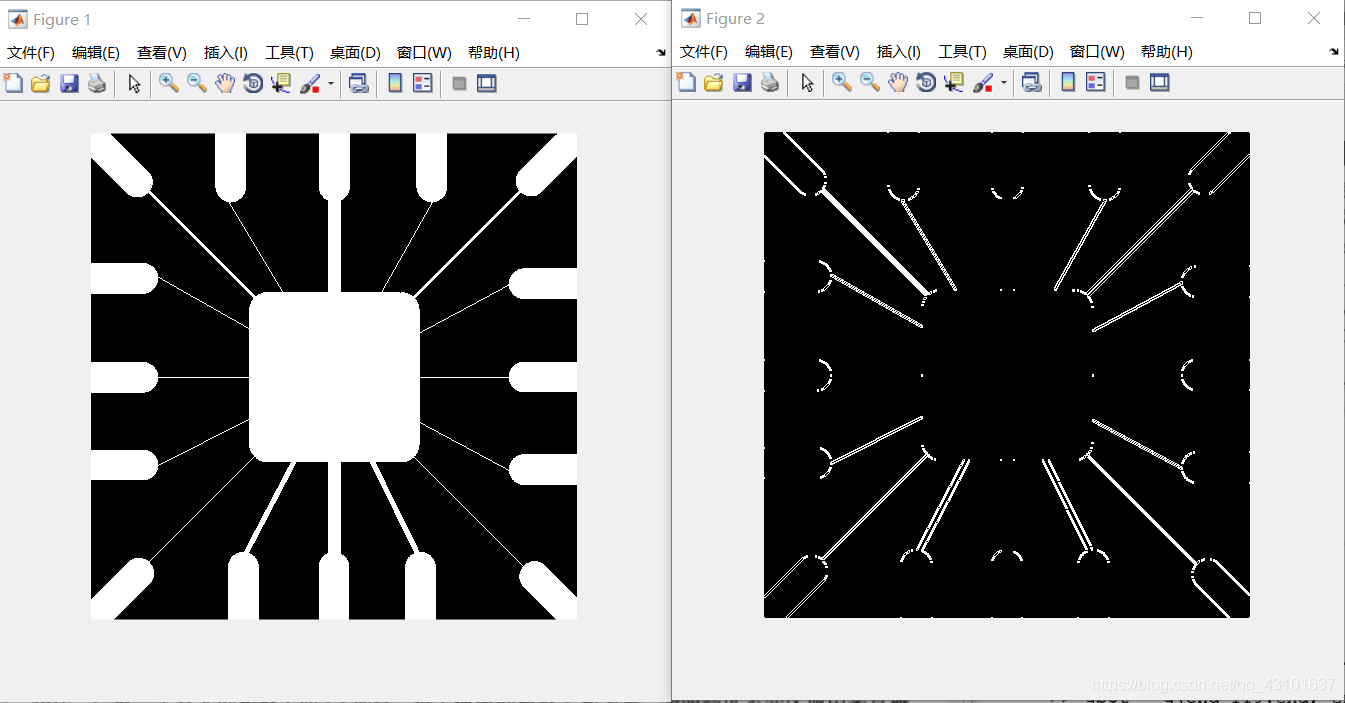This screenshot has width=1345, height=703.
Task: Click dock arrow at Figure 2 menu bar end
Action: pos(1334,52)
